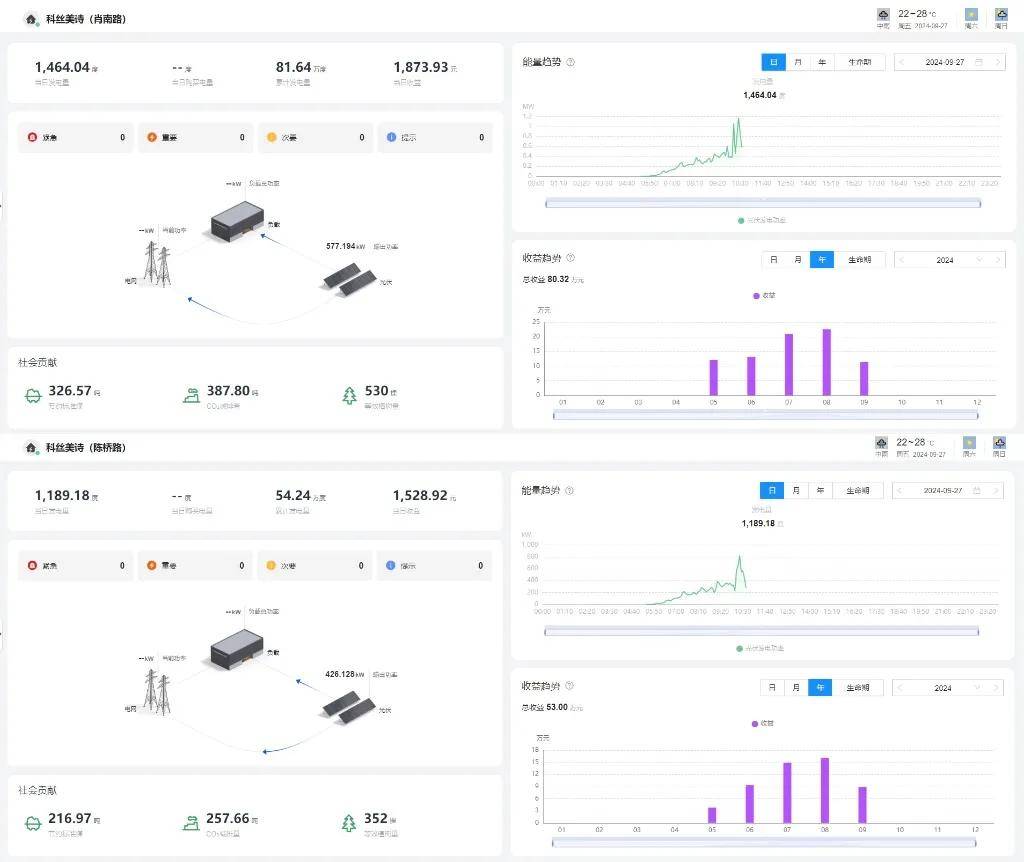The height and width of the screenshot is (862, 1024).
Task: Click the solar panel (光伏) graphic in the 陈桥路 diagram
Action: pyautogui.click(x=349, y=707)
